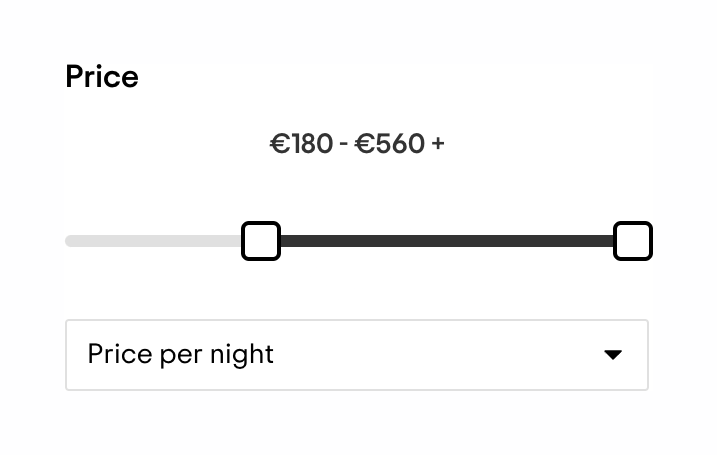Click the bold "Price" section heading
Image resolution: width=717 pixels, height=455 pixels.
102,77
